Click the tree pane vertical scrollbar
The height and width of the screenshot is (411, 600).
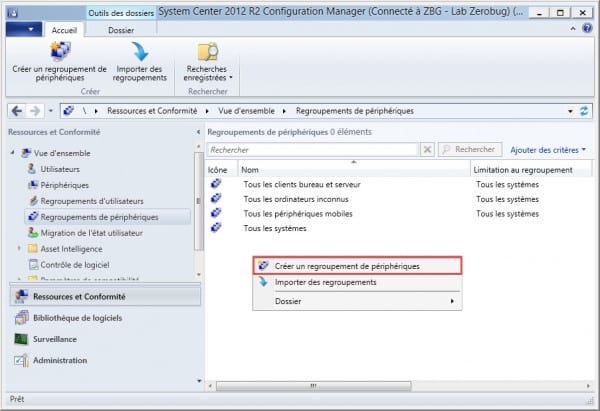pyautogui.click(x=198, y=201)
